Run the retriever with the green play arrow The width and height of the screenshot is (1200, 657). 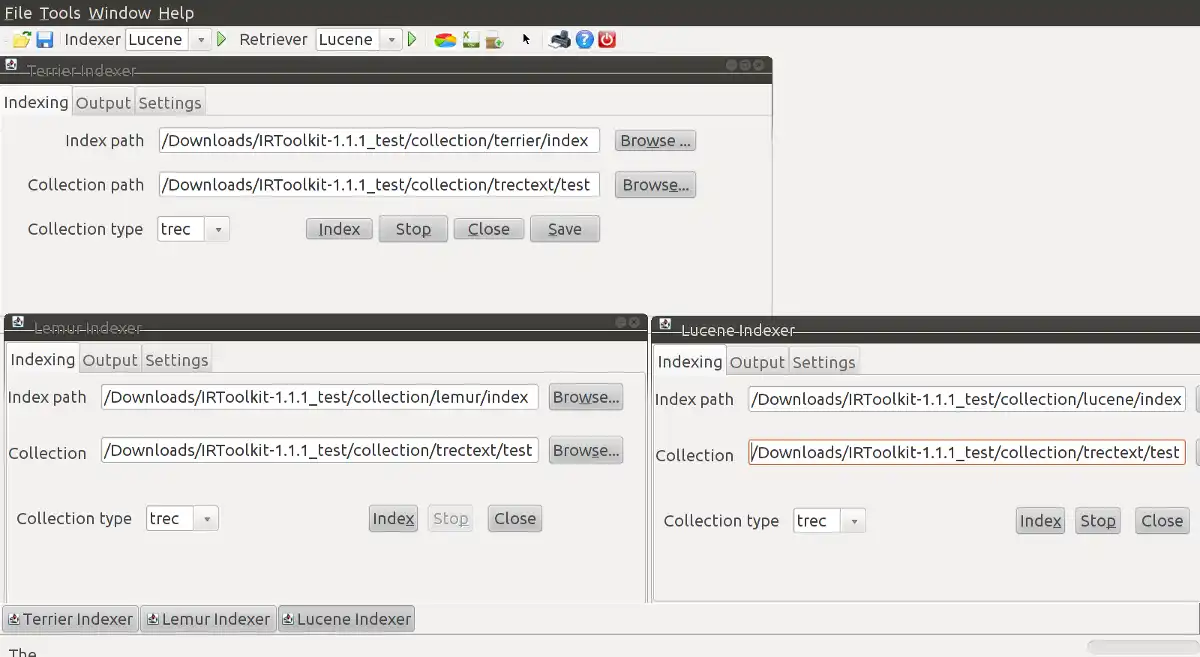(x=411, y=40)
